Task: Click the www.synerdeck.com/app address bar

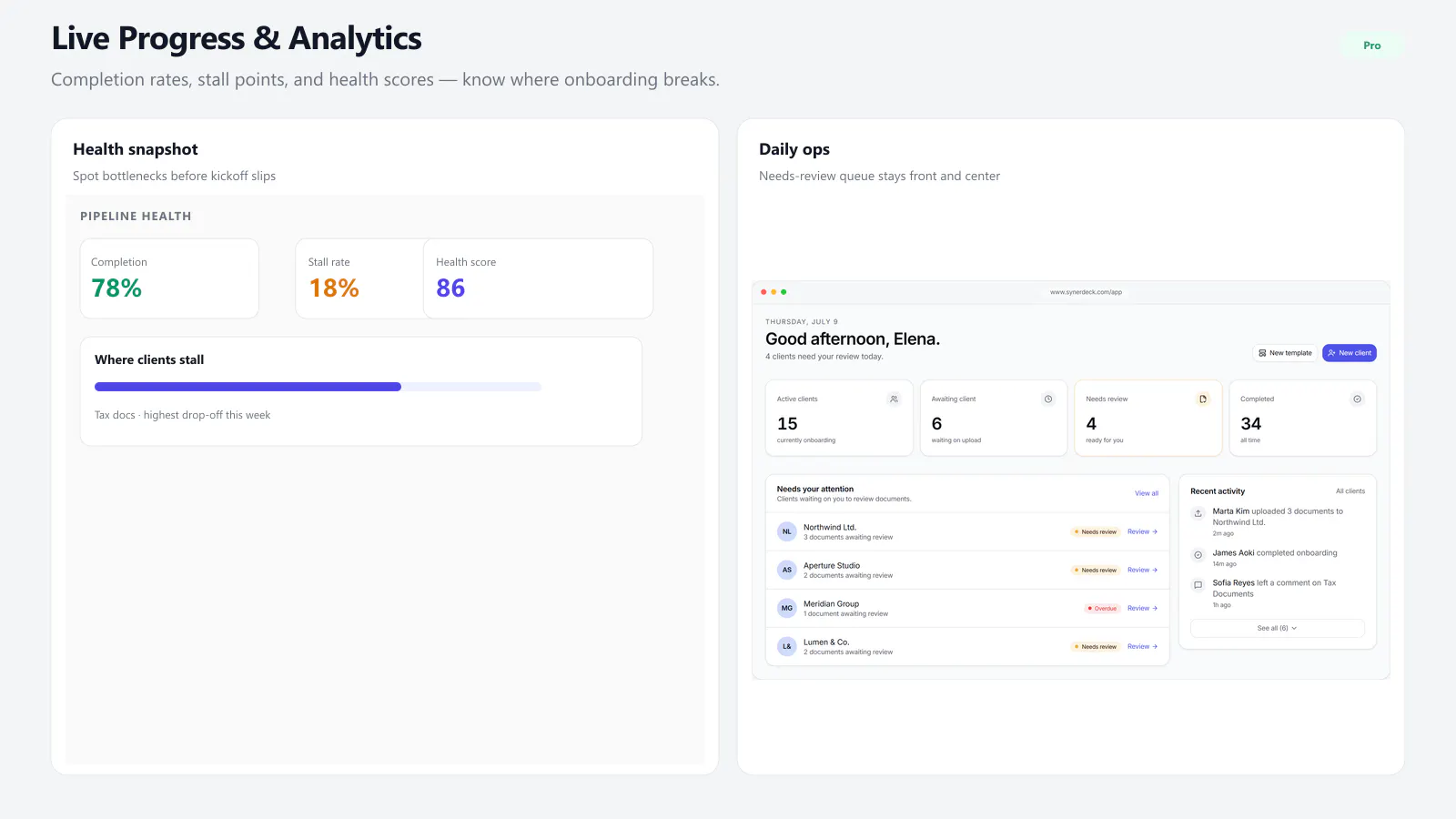Action: pos(1086,292)
